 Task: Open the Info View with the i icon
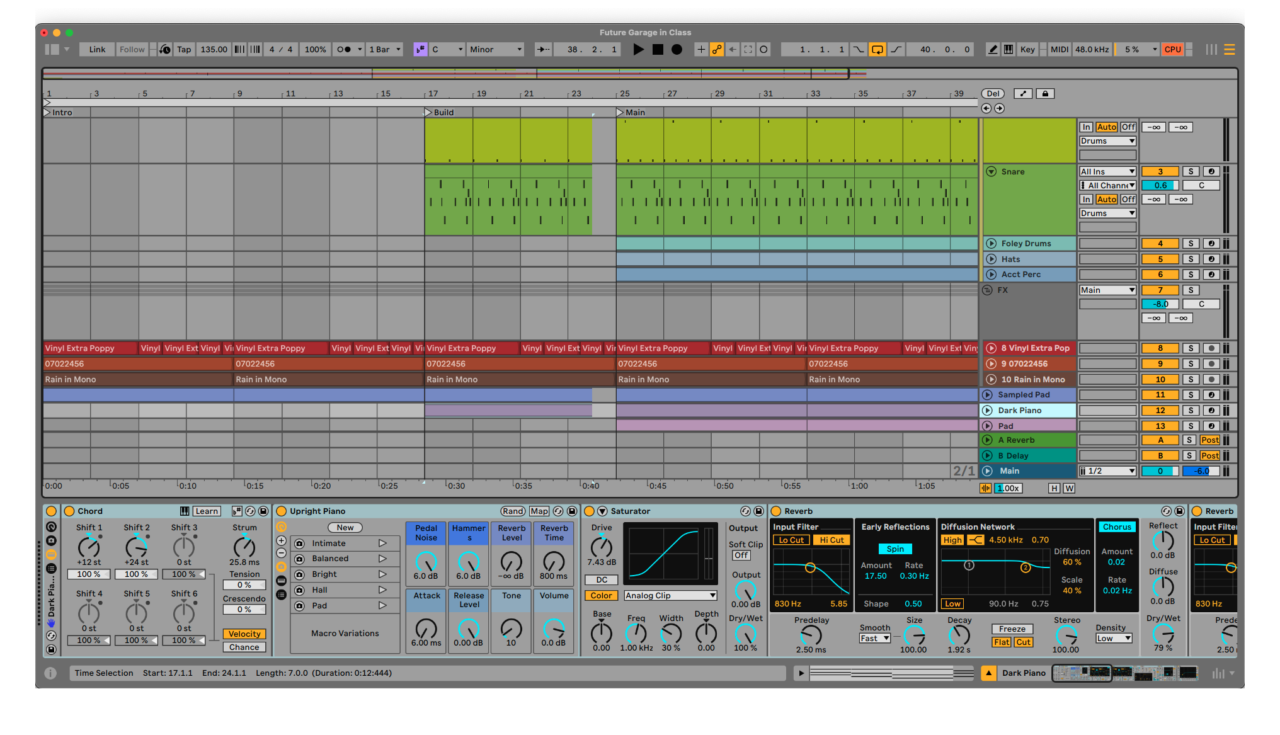50,673
